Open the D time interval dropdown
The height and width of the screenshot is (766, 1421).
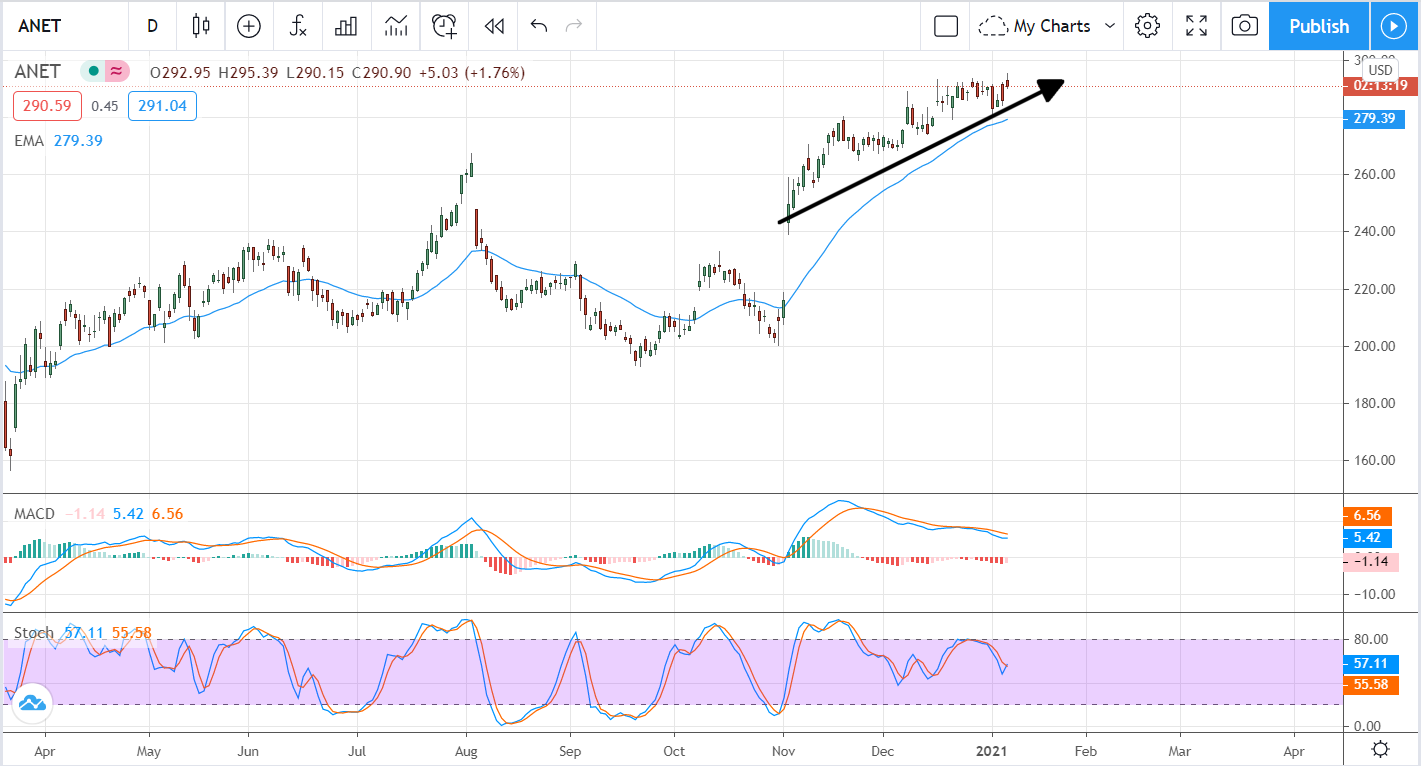(152, 26)
